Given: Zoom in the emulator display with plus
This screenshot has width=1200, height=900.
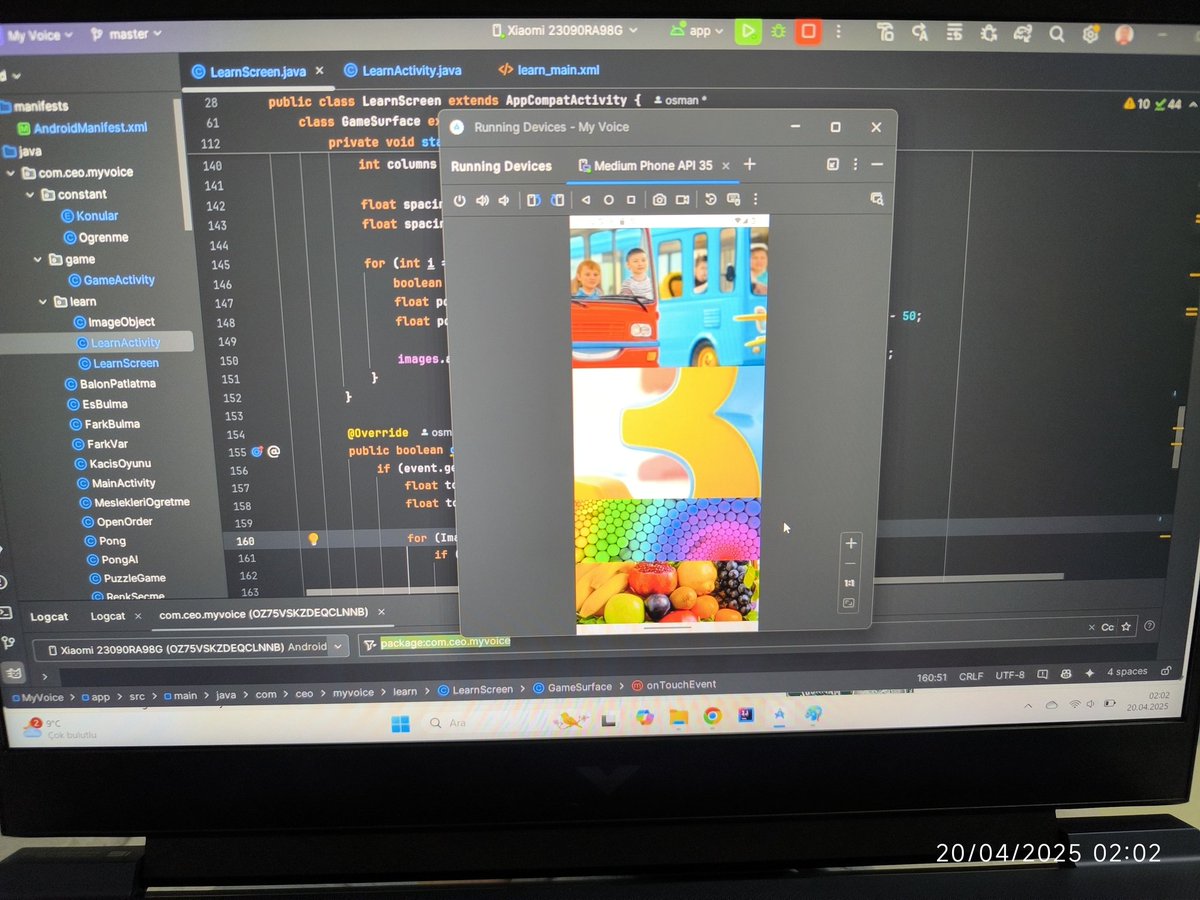Looking at the screenshot, I should pyautogui.click(x=851, y=543).
